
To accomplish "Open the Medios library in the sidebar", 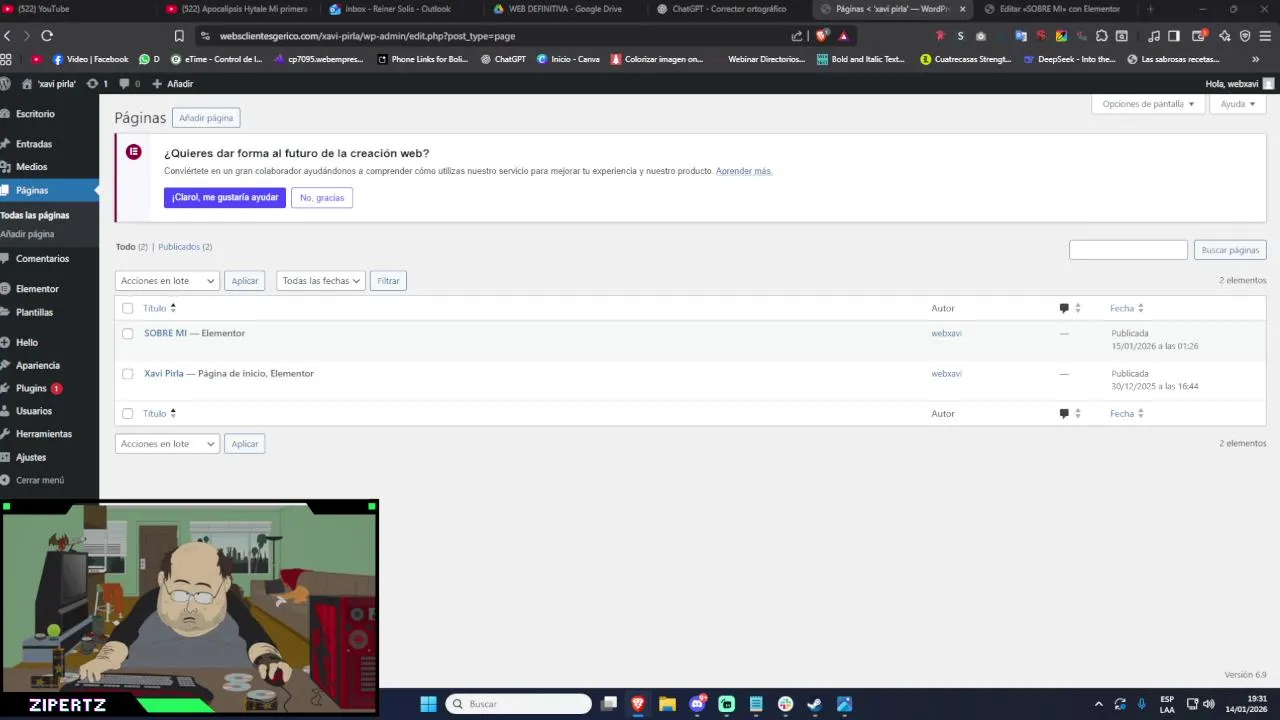I will pos(31,167).
